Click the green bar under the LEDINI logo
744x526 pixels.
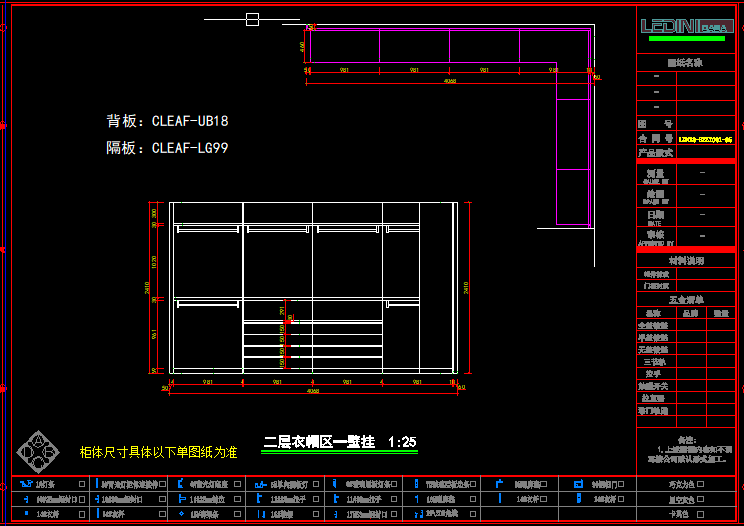coord(687,39)
